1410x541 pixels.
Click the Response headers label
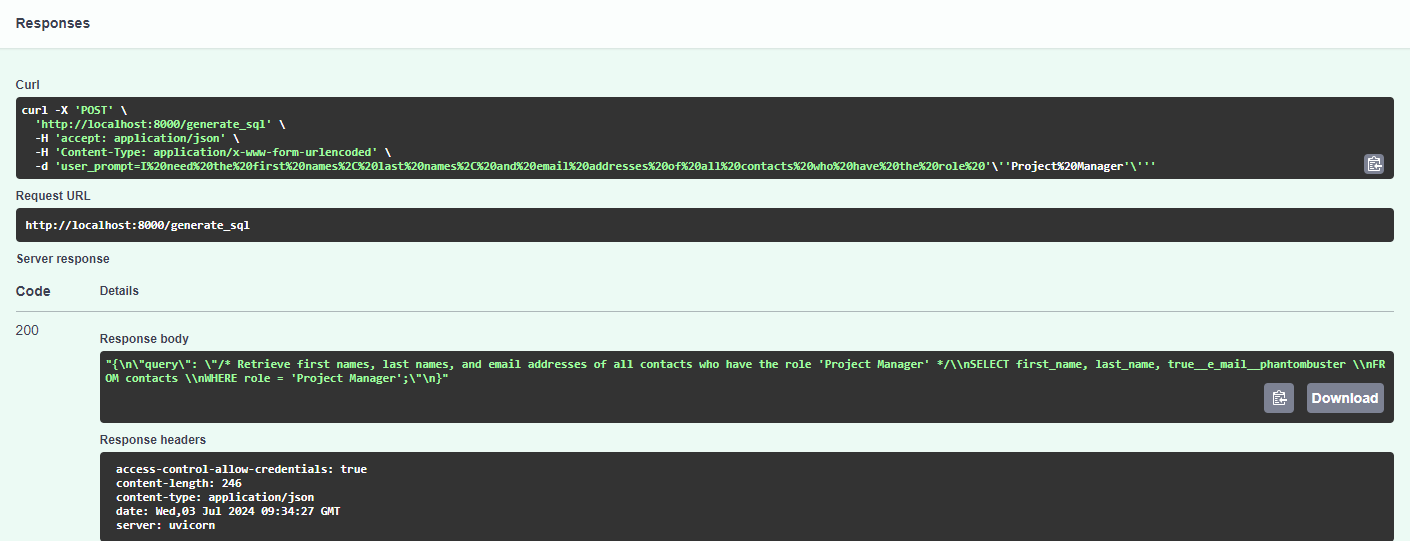[x=153, y=440]
